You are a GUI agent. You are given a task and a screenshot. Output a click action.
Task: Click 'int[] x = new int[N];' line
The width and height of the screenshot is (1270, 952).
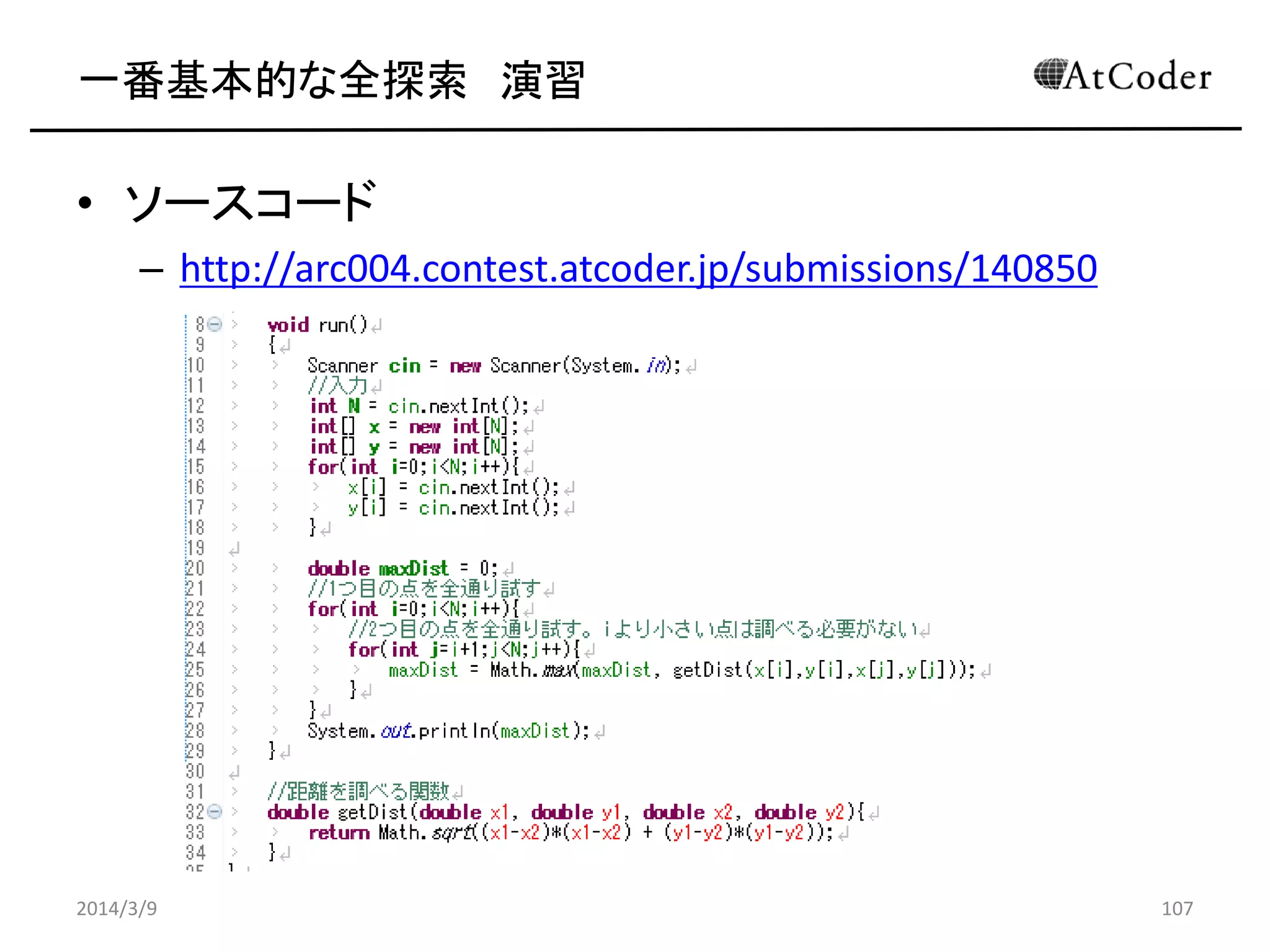tap(414, 426)
